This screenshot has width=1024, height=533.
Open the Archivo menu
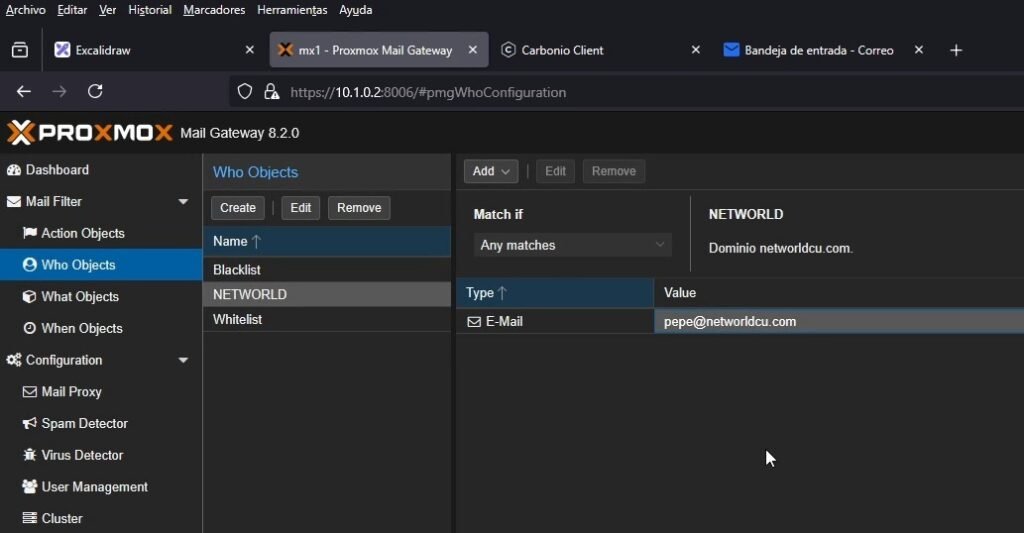pyautogui.click(x=25, y=10)
